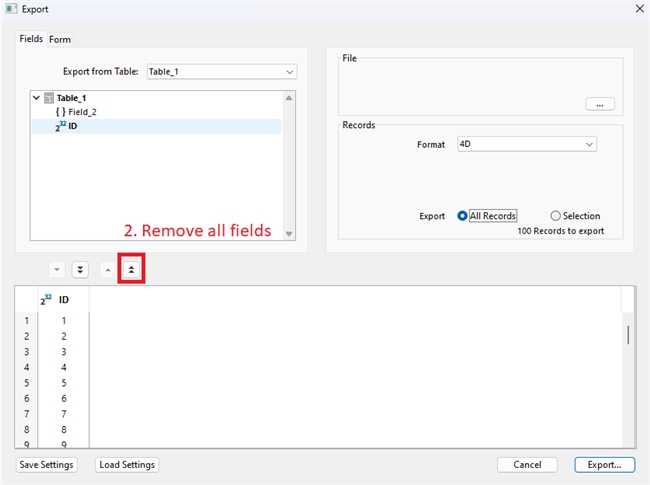Click the Remove all fields double-up arrow button
The image size is (650, 485).
pyautogui.click(x=132, y=270)
